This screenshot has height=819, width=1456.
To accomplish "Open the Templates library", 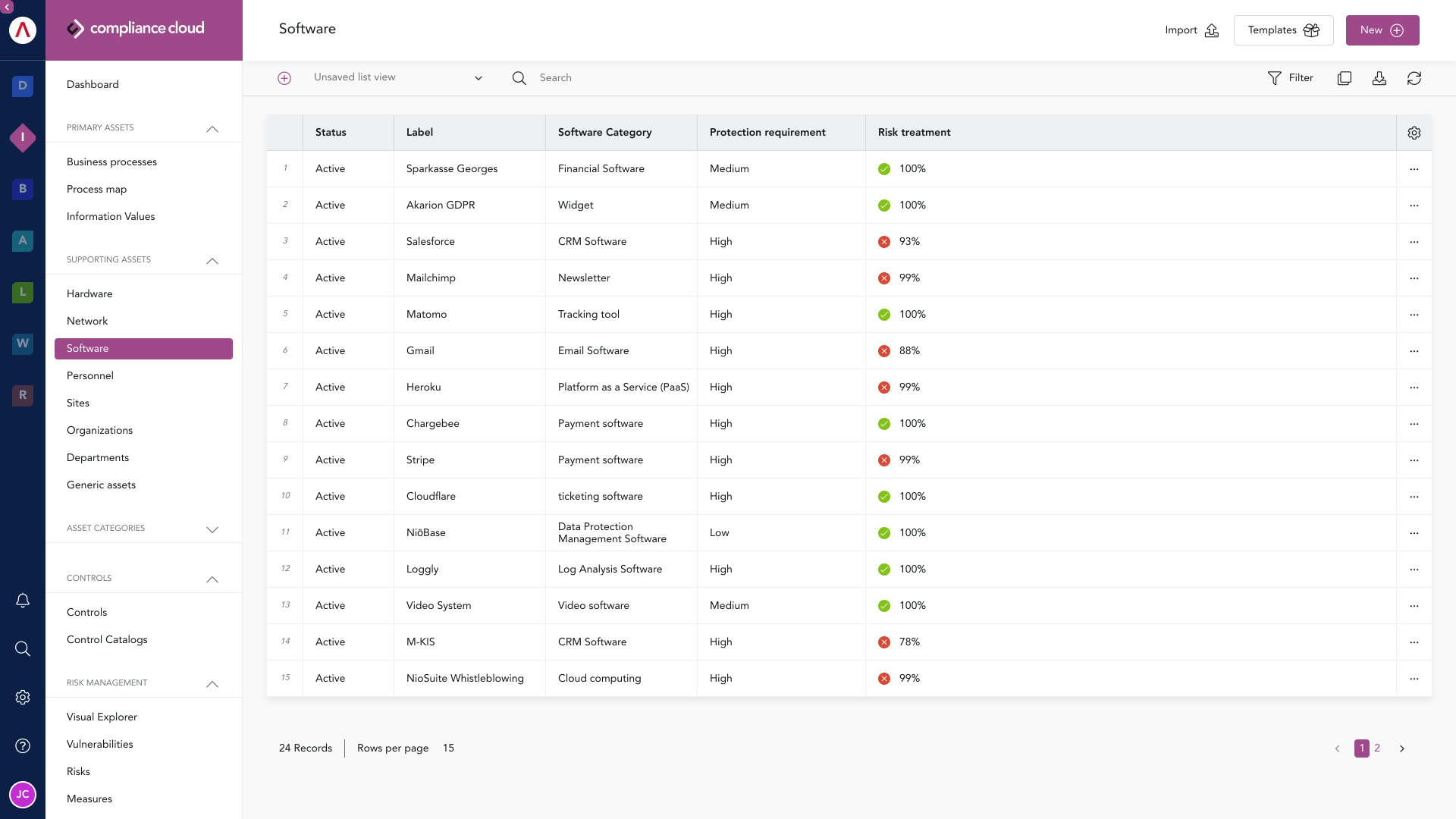I will pyautogui.click(x=1282, y=30).
